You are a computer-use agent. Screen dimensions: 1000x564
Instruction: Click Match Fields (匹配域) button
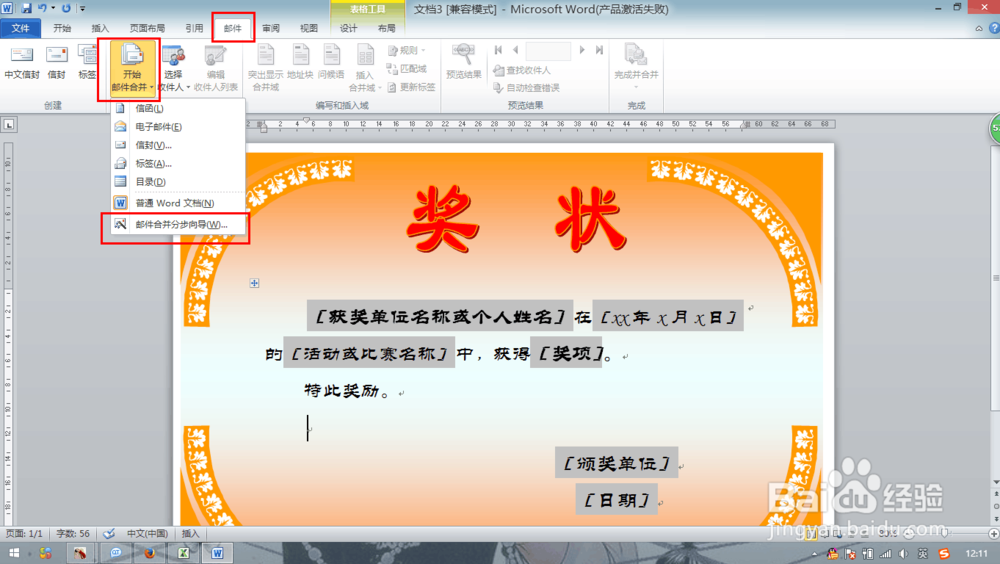tap(406, 68)
